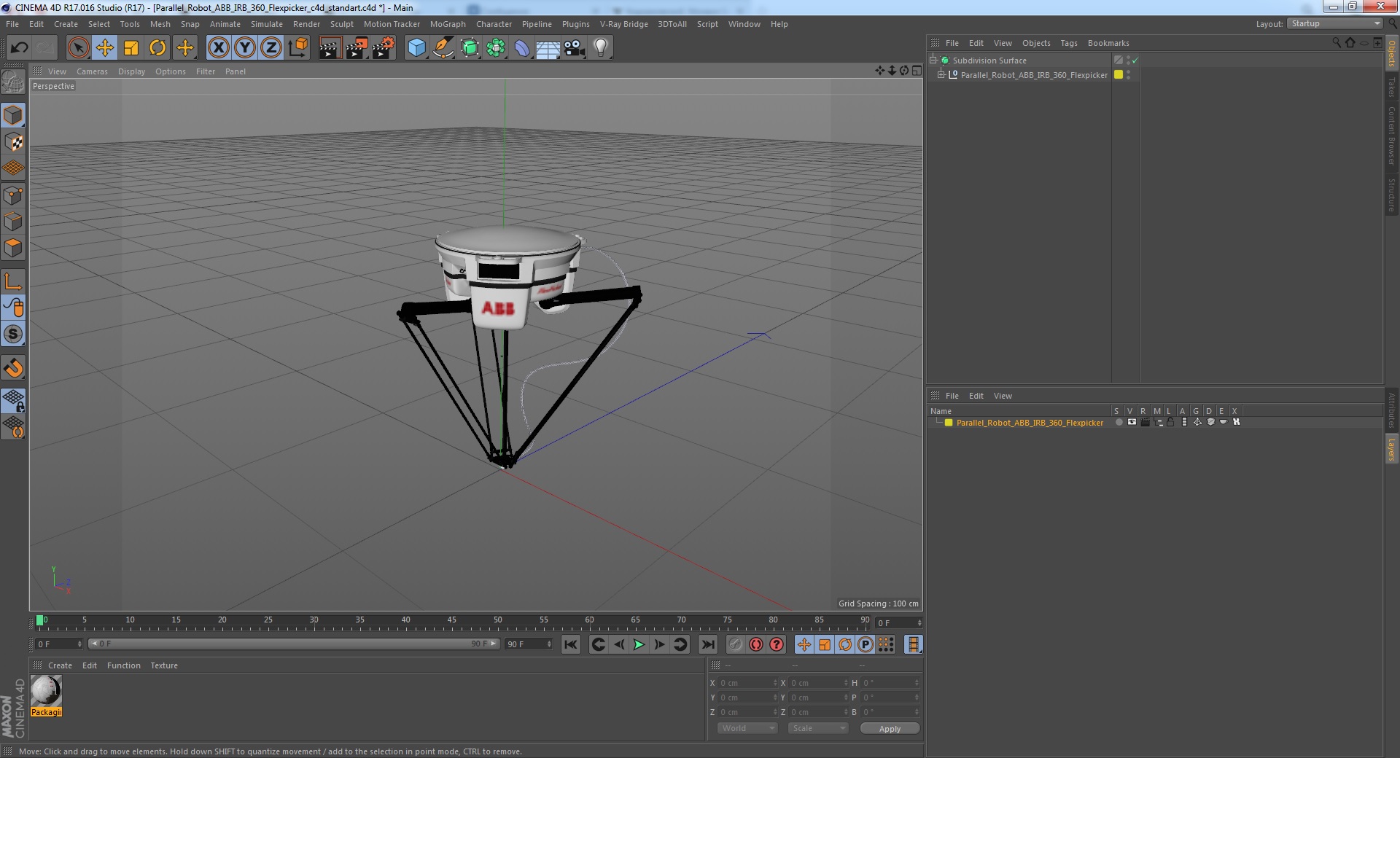Open the Layers side tab

[1391, 449]
